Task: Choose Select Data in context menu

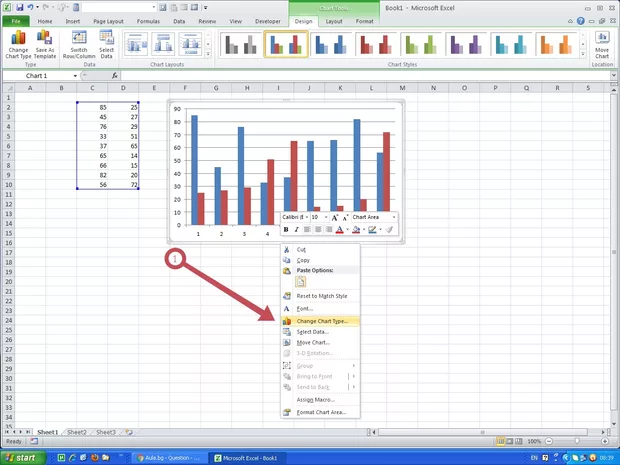Action: [x=320, y=332]
